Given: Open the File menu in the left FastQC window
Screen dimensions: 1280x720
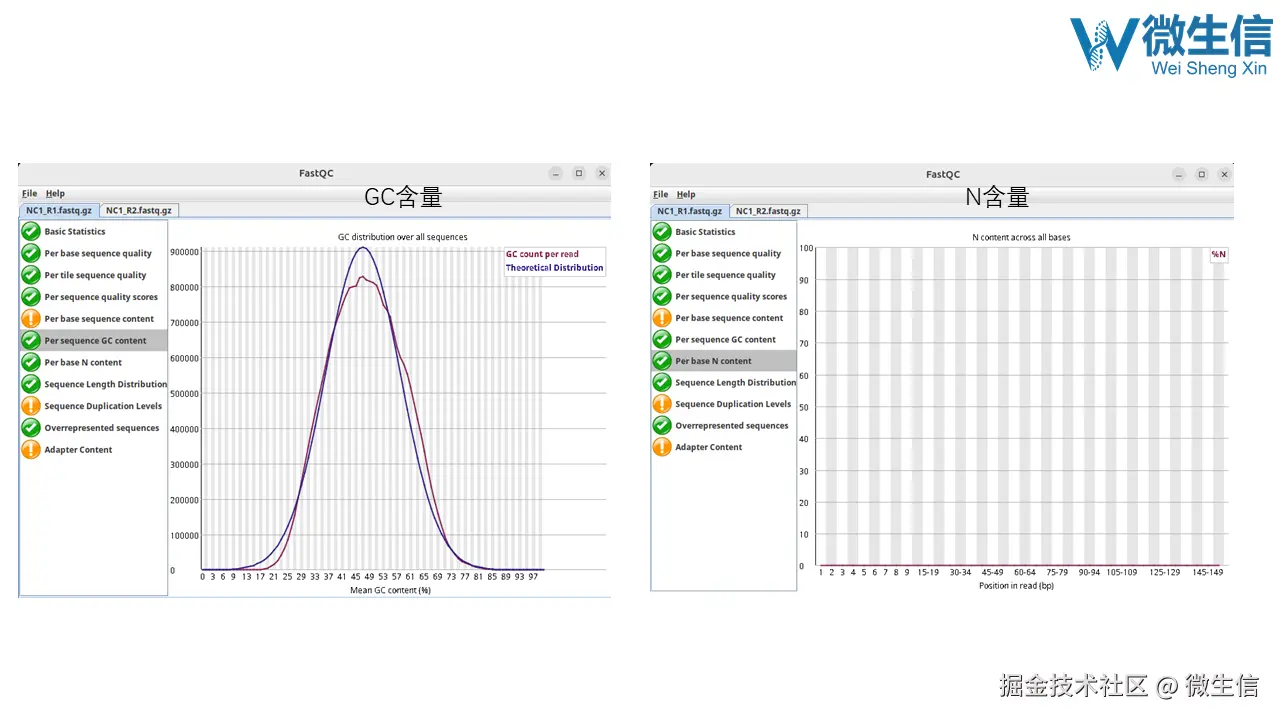Looking at the screenshot, I should [x=29, y=194].
